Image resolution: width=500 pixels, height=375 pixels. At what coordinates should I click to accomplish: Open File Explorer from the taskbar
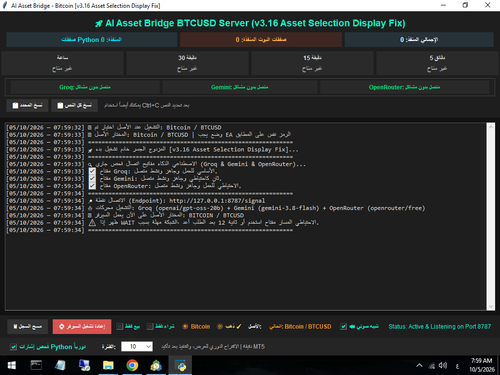click(108, 366)
